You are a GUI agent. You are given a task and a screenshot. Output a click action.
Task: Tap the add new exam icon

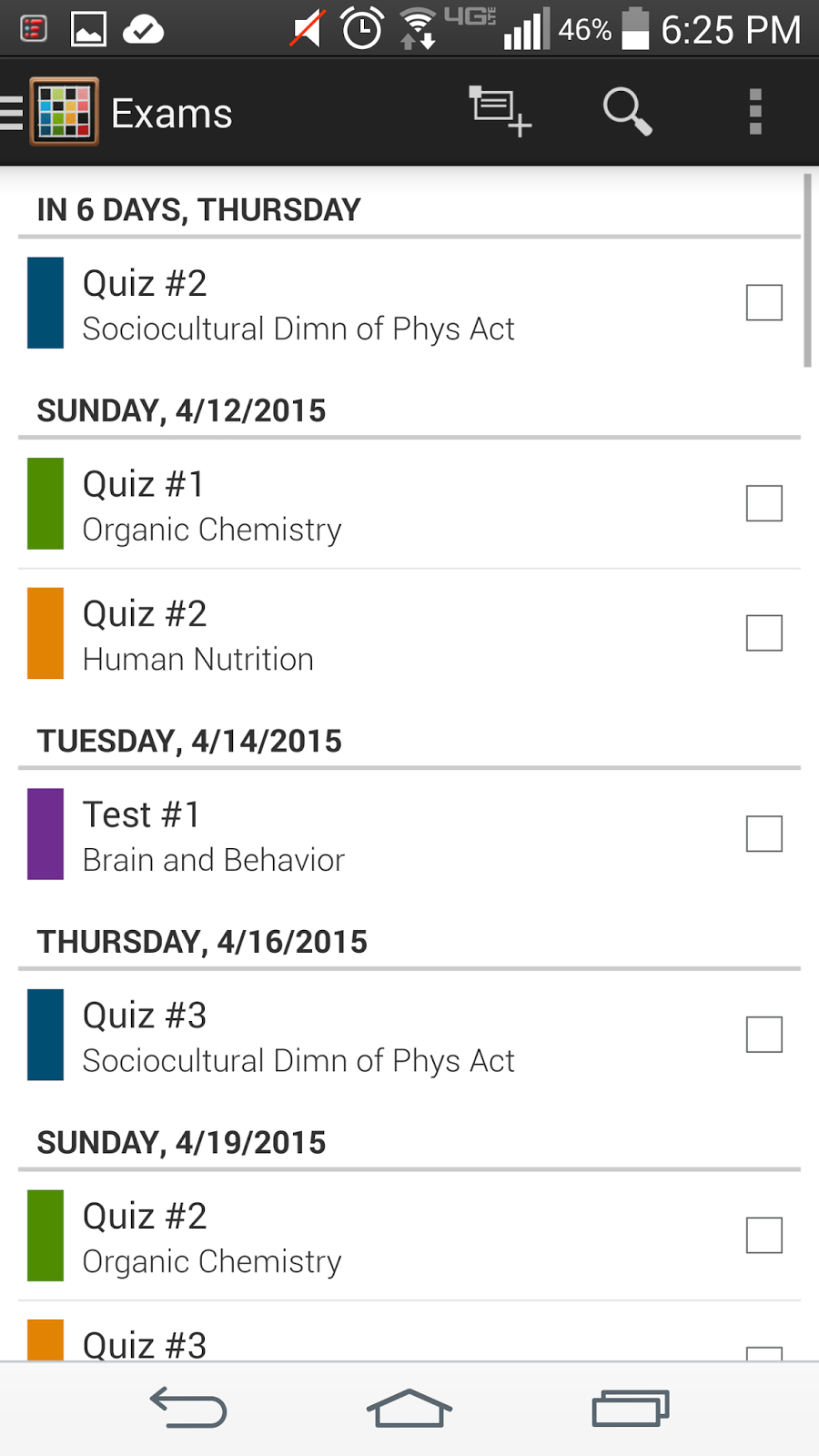click(500, 112)
